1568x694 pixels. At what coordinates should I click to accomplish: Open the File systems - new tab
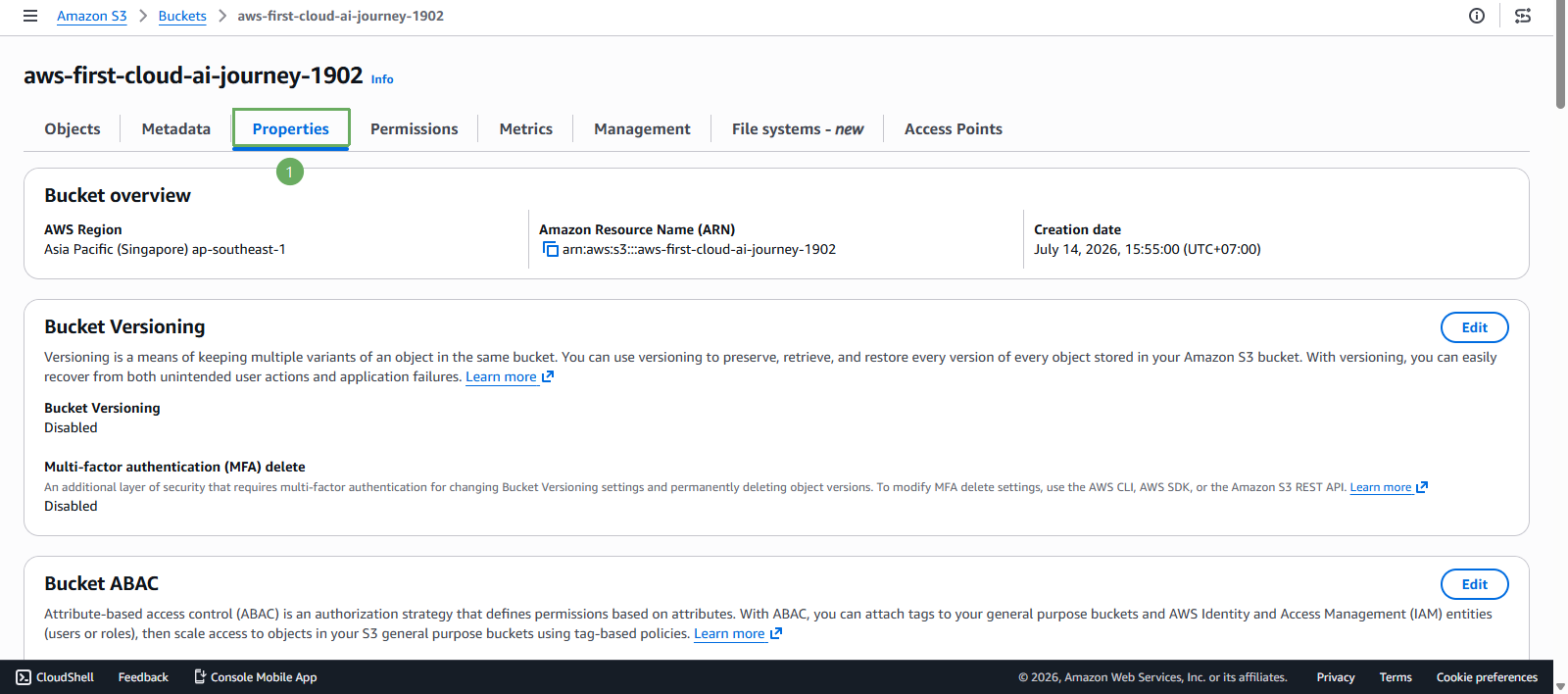[x=798, y=128]
